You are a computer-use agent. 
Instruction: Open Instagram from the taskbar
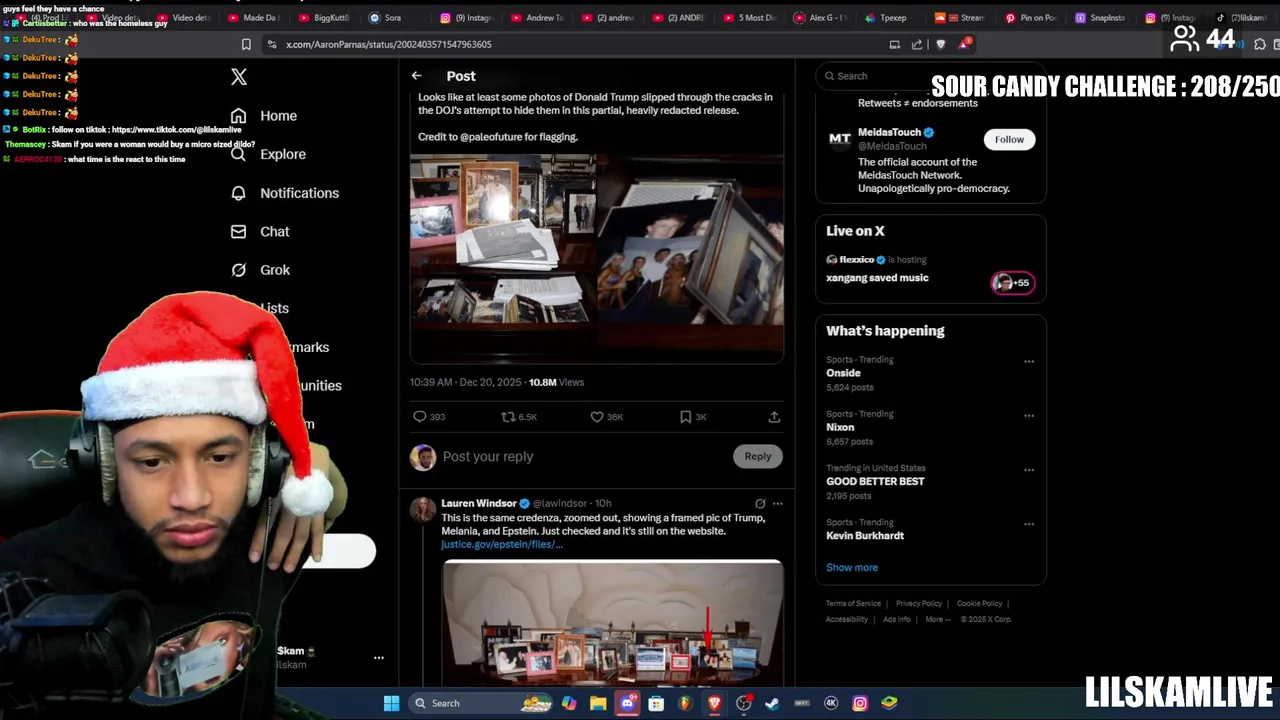pyautogui.click(x=859, y=703)
